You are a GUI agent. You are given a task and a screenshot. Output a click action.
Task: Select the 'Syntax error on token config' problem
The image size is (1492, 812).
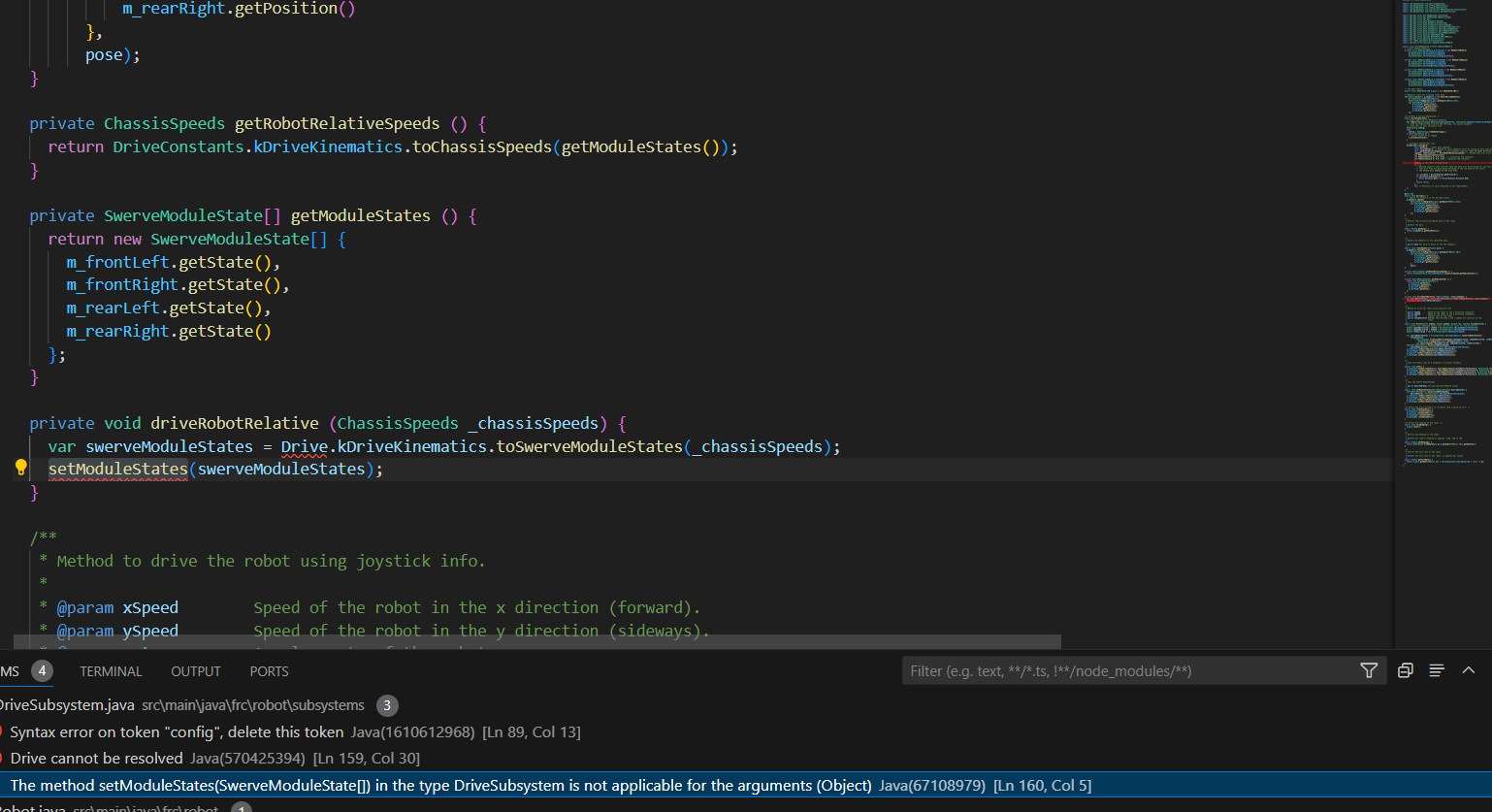[x=177, y=732]
